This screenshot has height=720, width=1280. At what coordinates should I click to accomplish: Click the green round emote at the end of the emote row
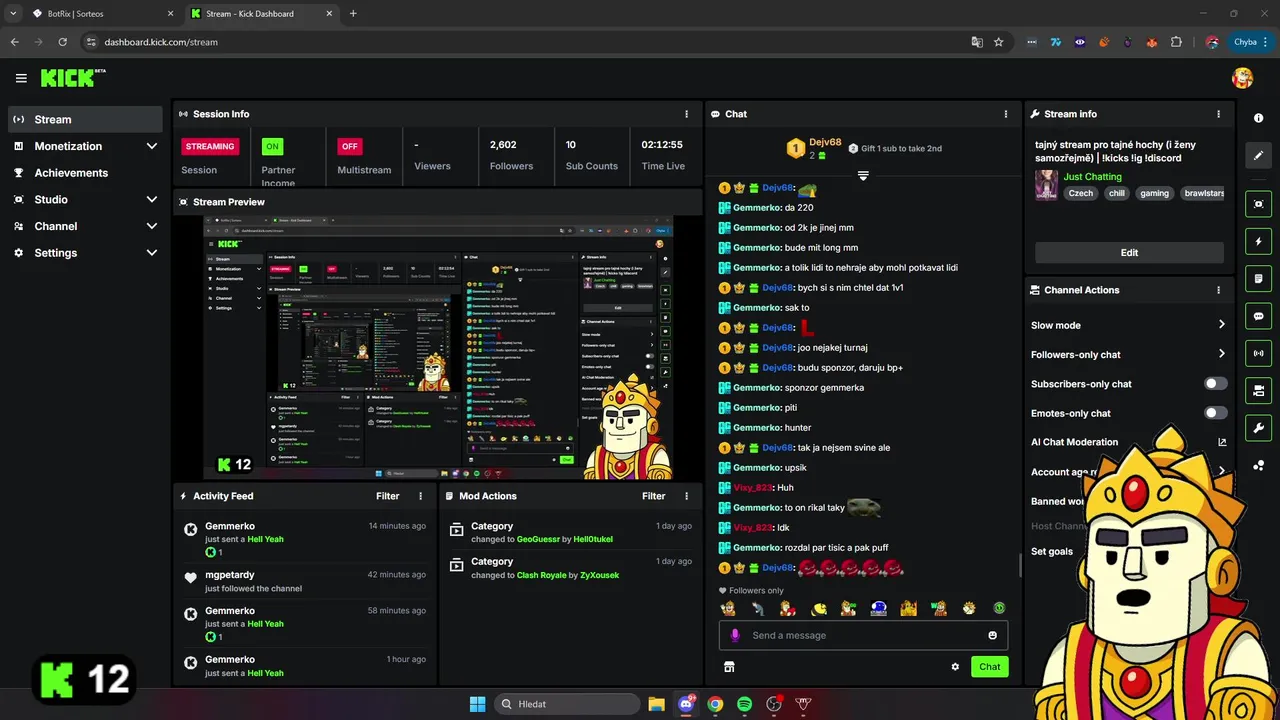pyautogui.click(x=999, y=608)
